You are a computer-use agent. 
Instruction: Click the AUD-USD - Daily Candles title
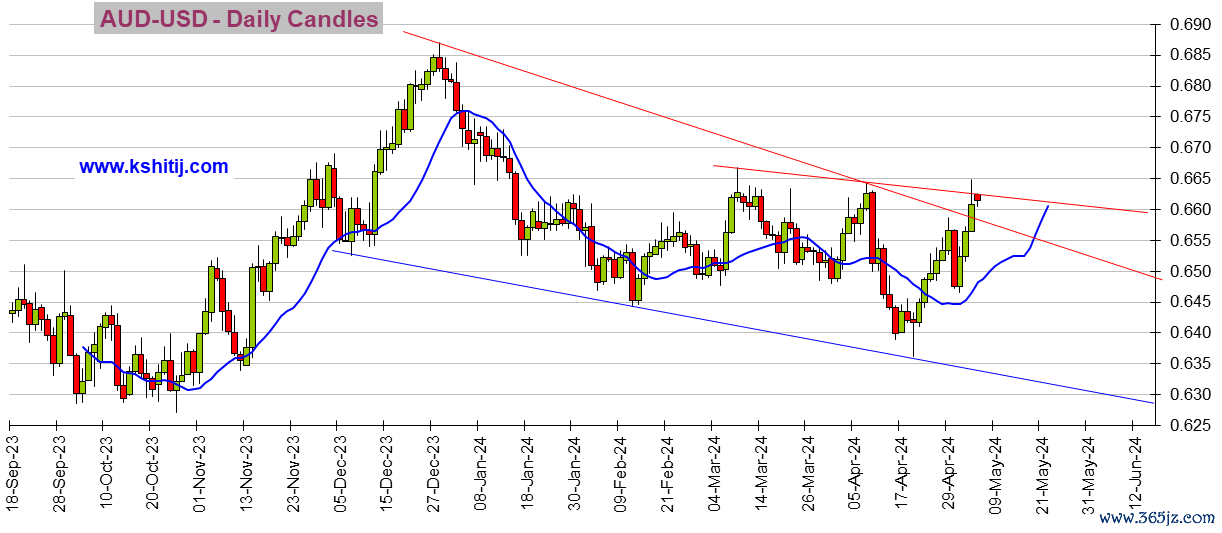click(238, 19)
